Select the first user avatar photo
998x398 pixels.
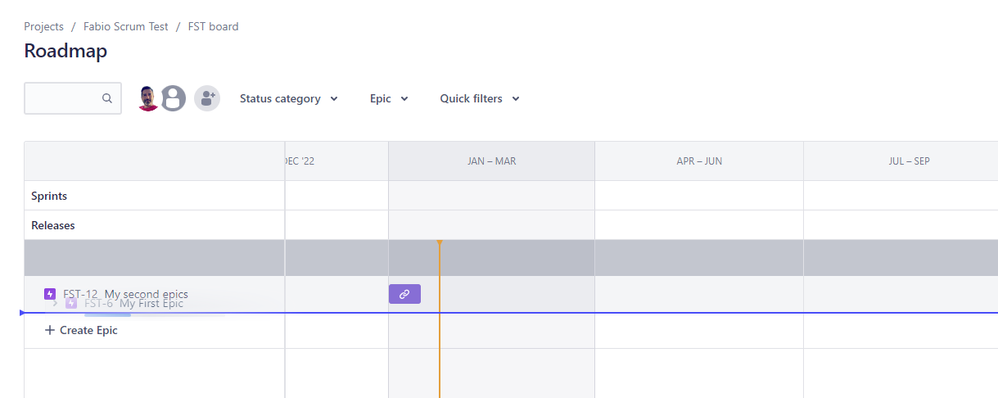click(x=148, y=99)
